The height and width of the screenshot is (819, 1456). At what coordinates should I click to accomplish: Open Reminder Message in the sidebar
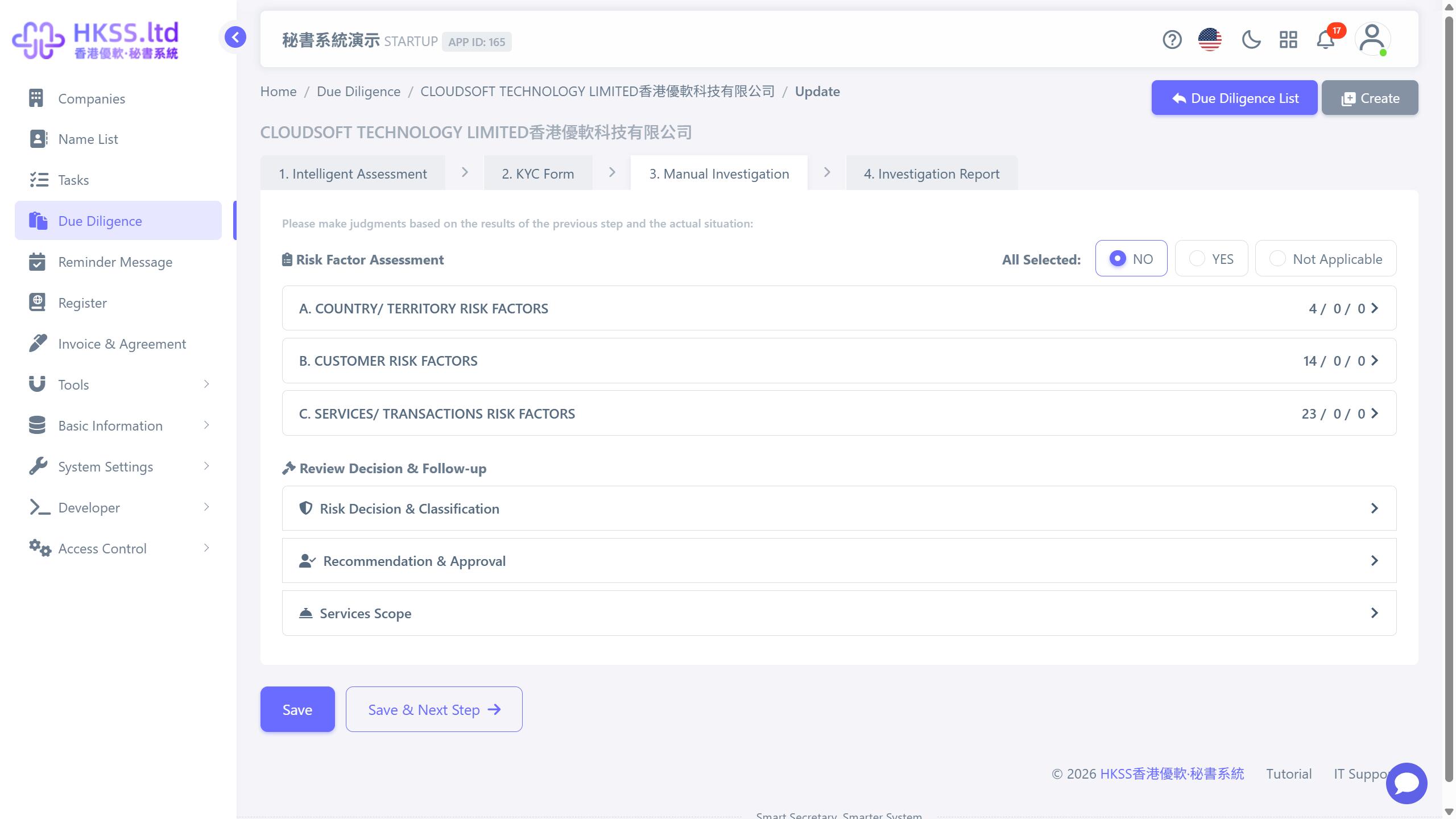tap(118, 262)
